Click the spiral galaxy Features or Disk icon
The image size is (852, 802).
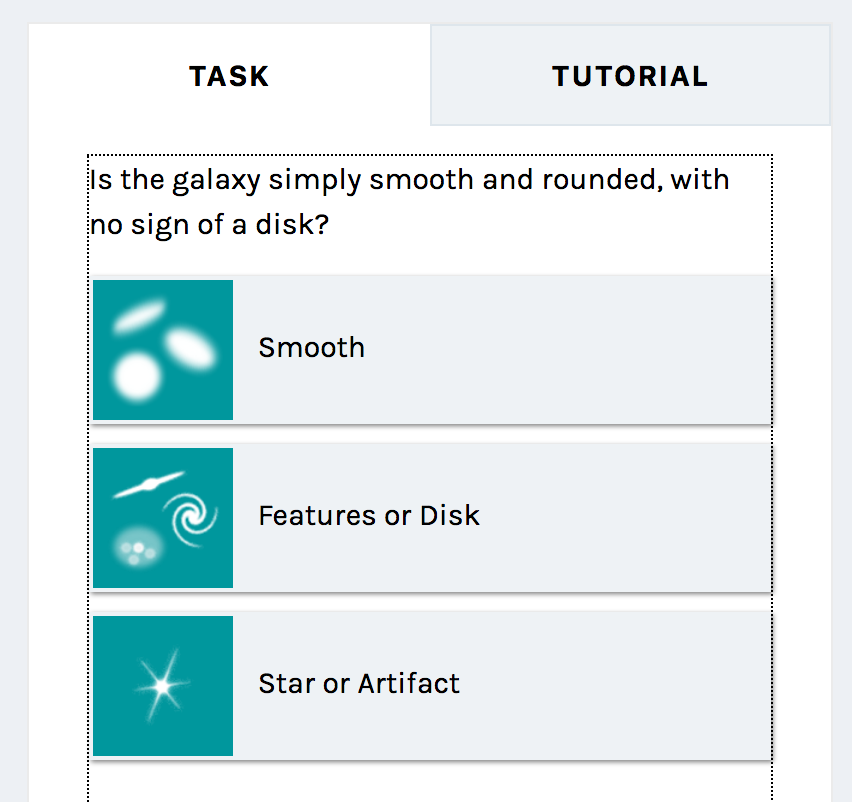click(161, 516)
